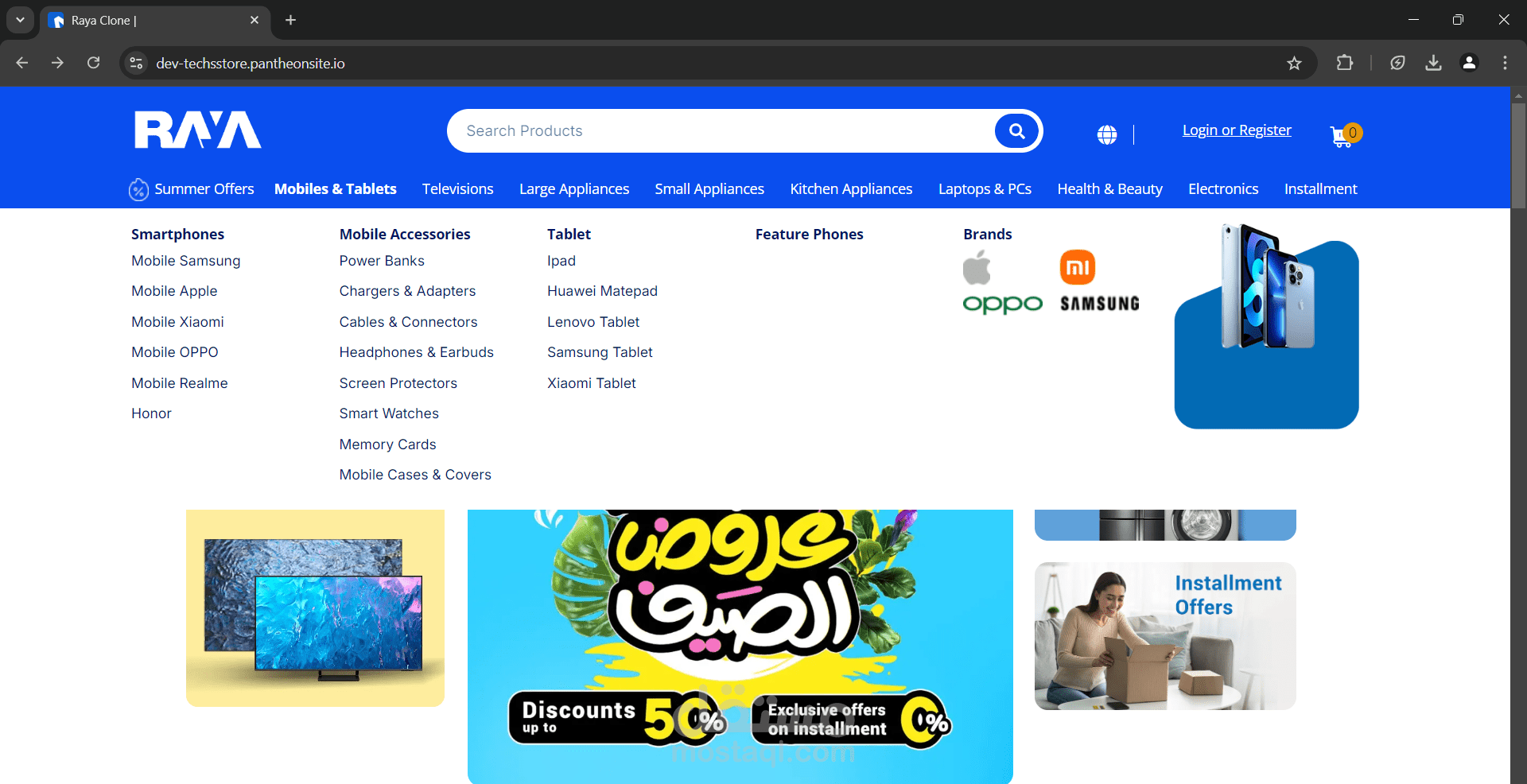Click the RAYA logo in the header
Screen dimensions: 1527x784
tap(198, 130)
